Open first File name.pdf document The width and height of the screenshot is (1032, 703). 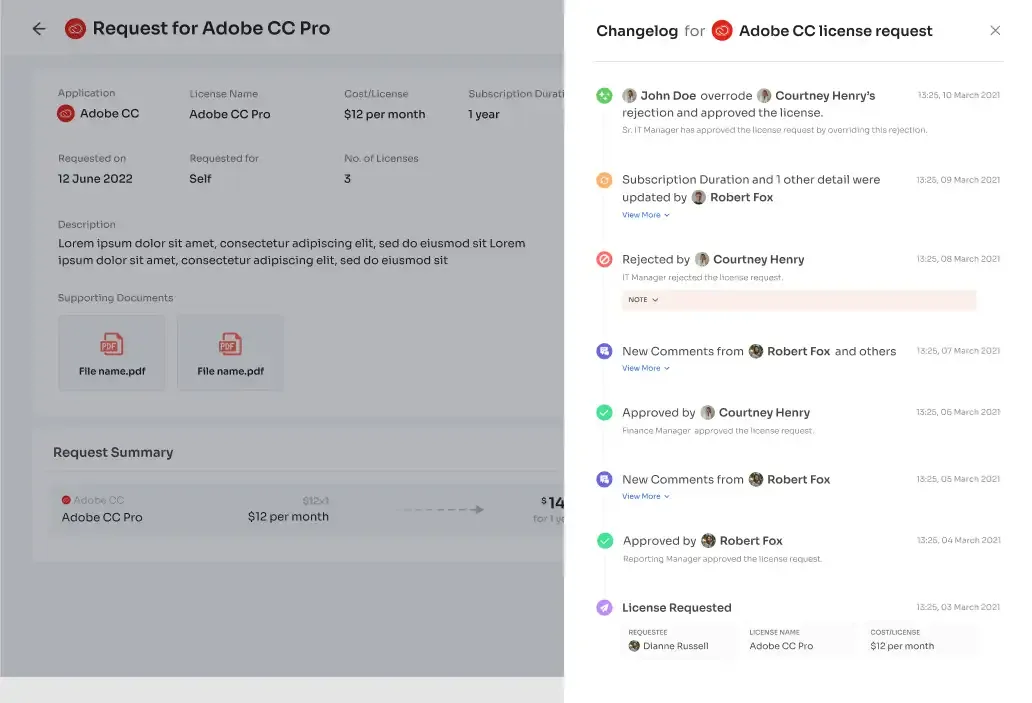click(112, 353)
